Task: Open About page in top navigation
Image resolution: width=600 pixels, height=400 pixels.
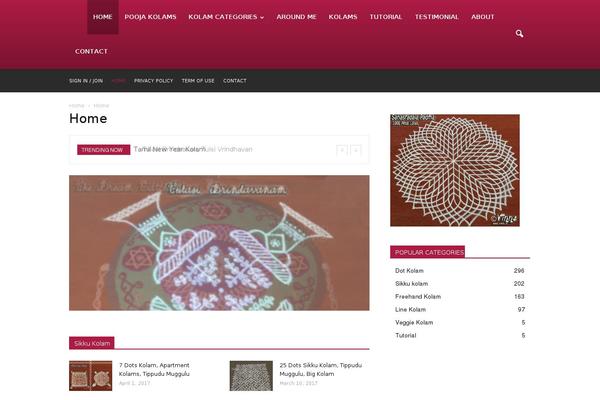Action: coord(483,17)
